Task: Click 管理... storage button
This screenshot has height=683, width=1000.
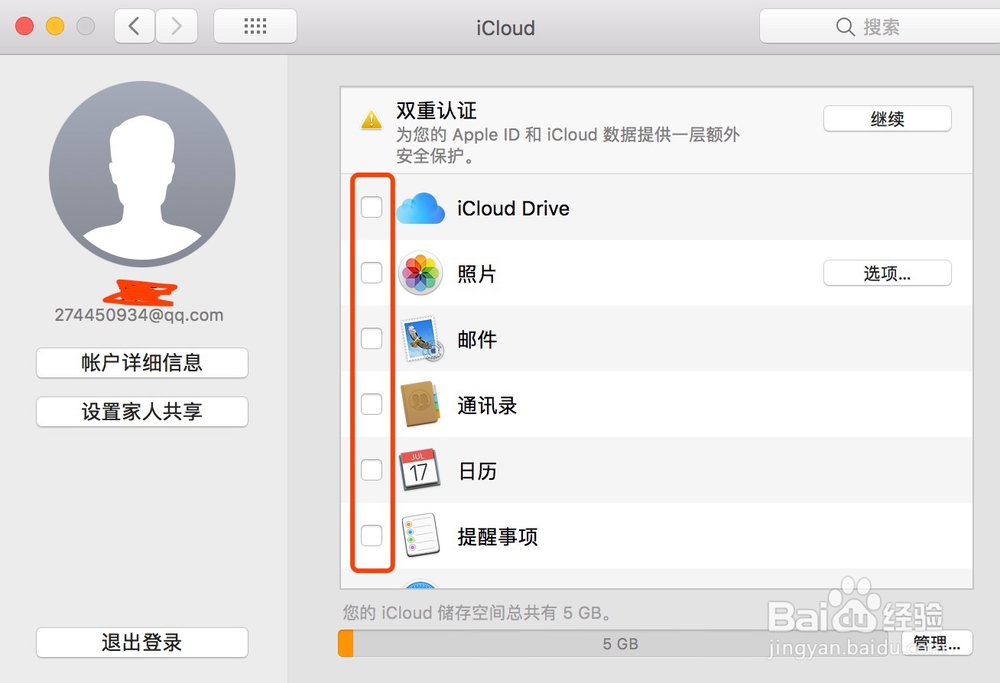Action: tap(937, 643)
